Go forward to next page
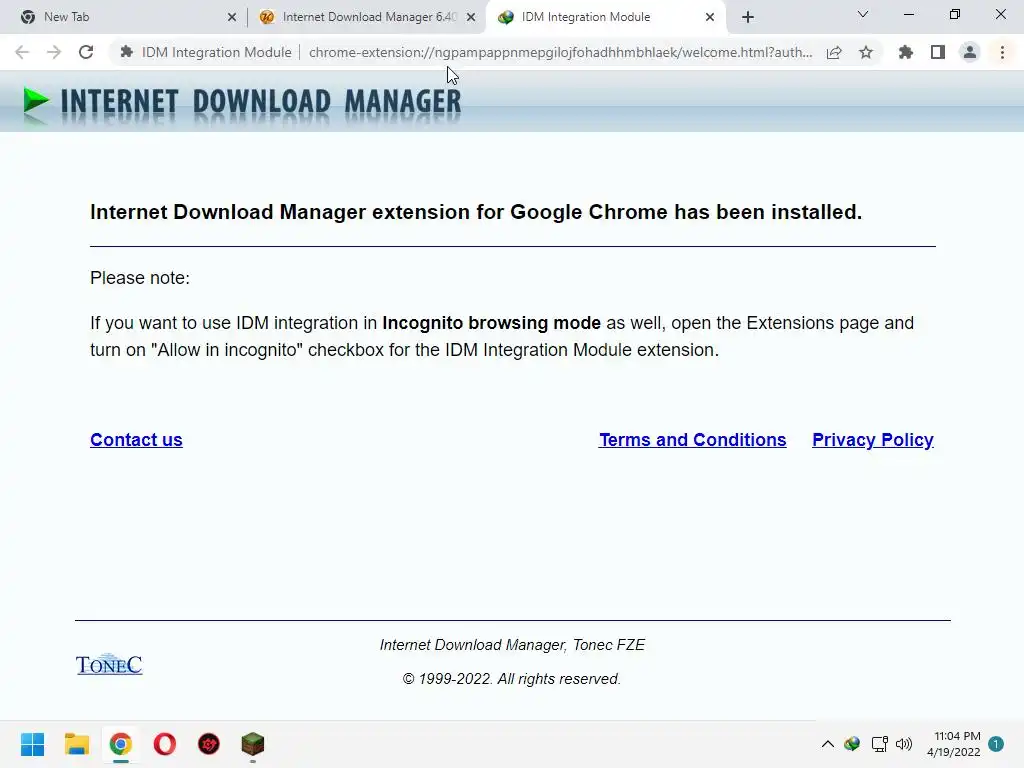 coord(54,52)
